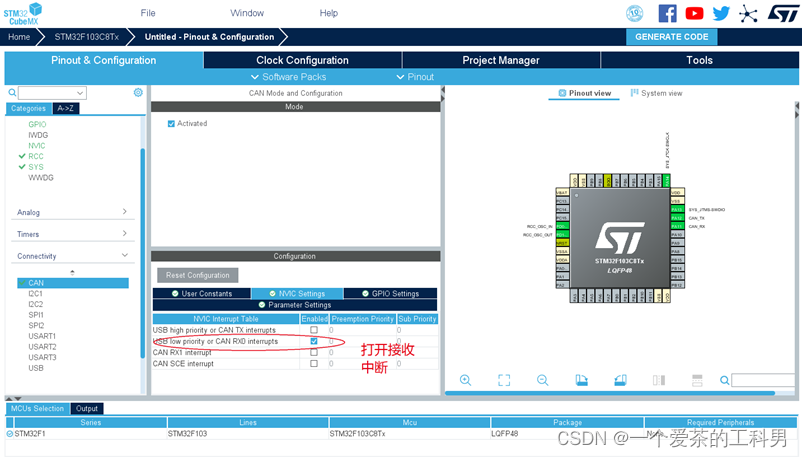Image resolution: width=802 pixels, height=457 pixels.
Task: Expand the Analog category
Action: (73, 212)
